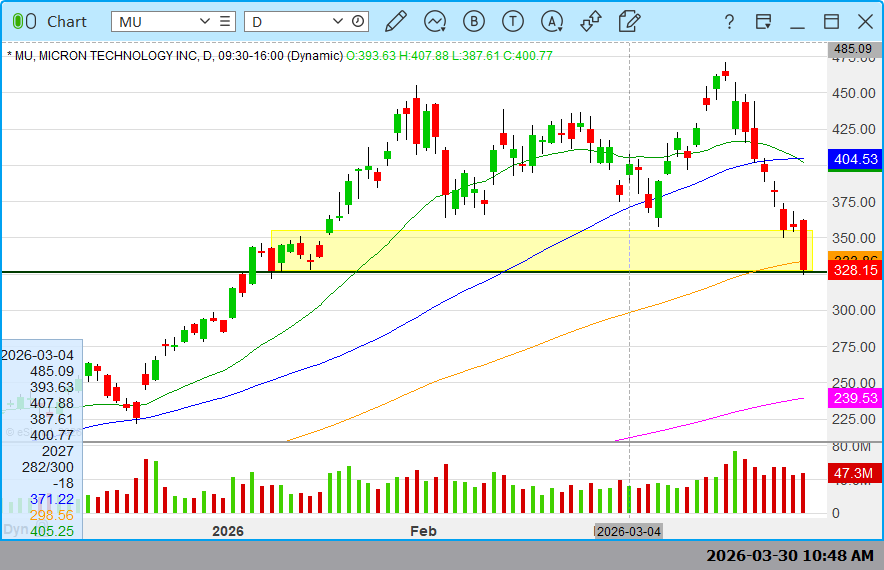This screenshot has height=570, width=884.
Task: Click the OHLC values O:393.63 H:407.88
Action: click(397, 56)
